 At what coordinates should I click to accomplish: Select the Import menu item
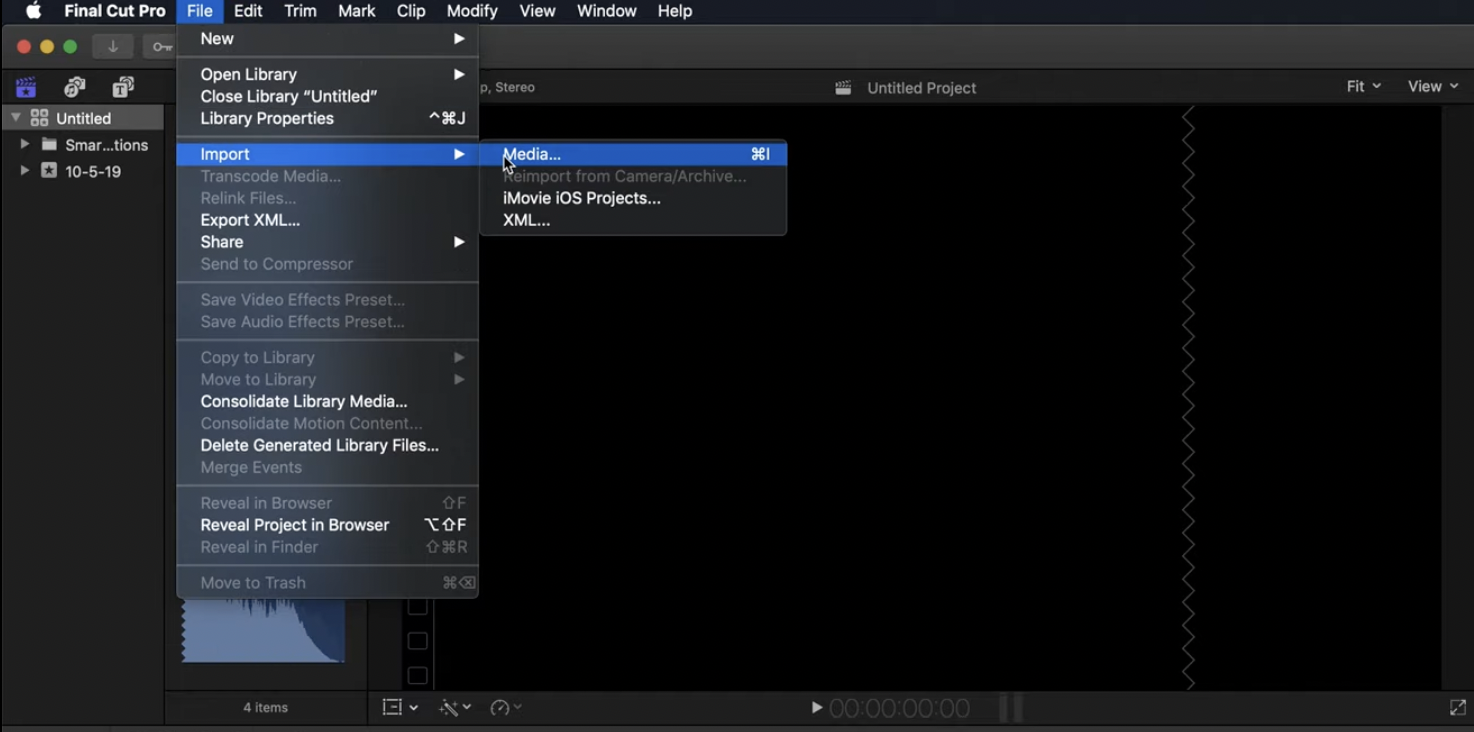tap(327, 154)
